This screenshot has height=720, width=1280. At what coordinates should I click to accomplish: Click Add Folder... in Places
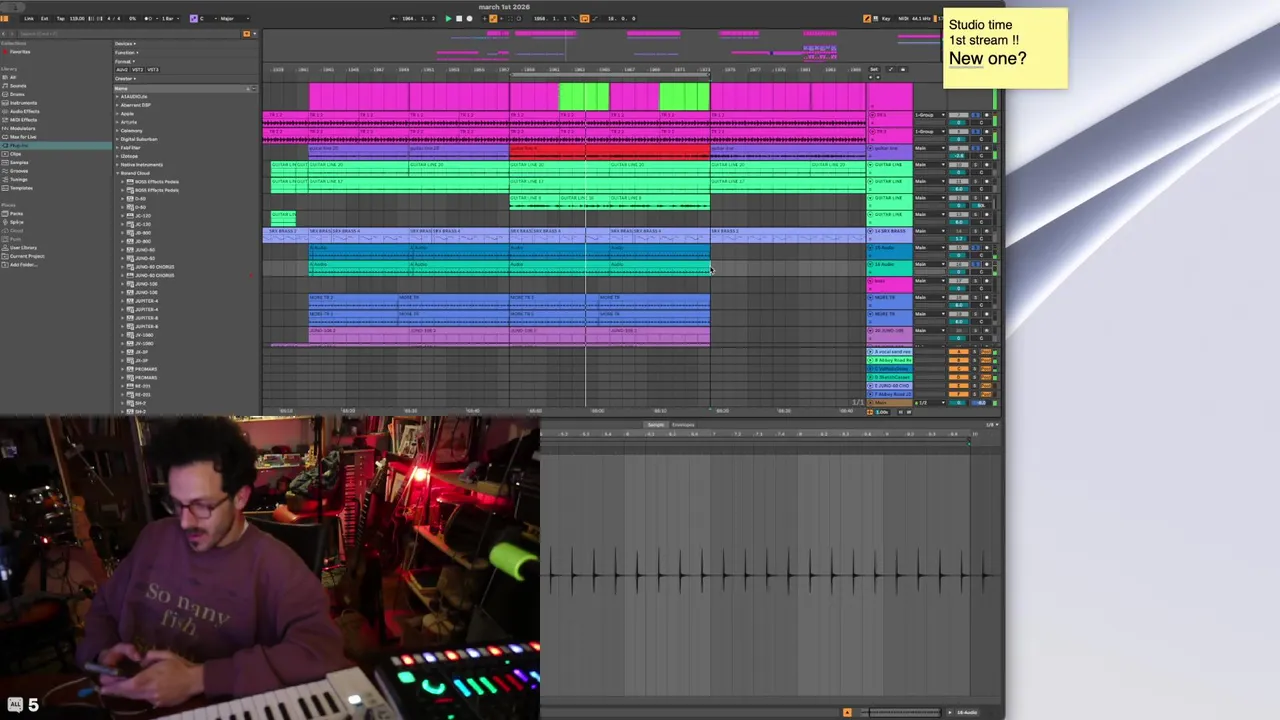(x=24, y=264)
